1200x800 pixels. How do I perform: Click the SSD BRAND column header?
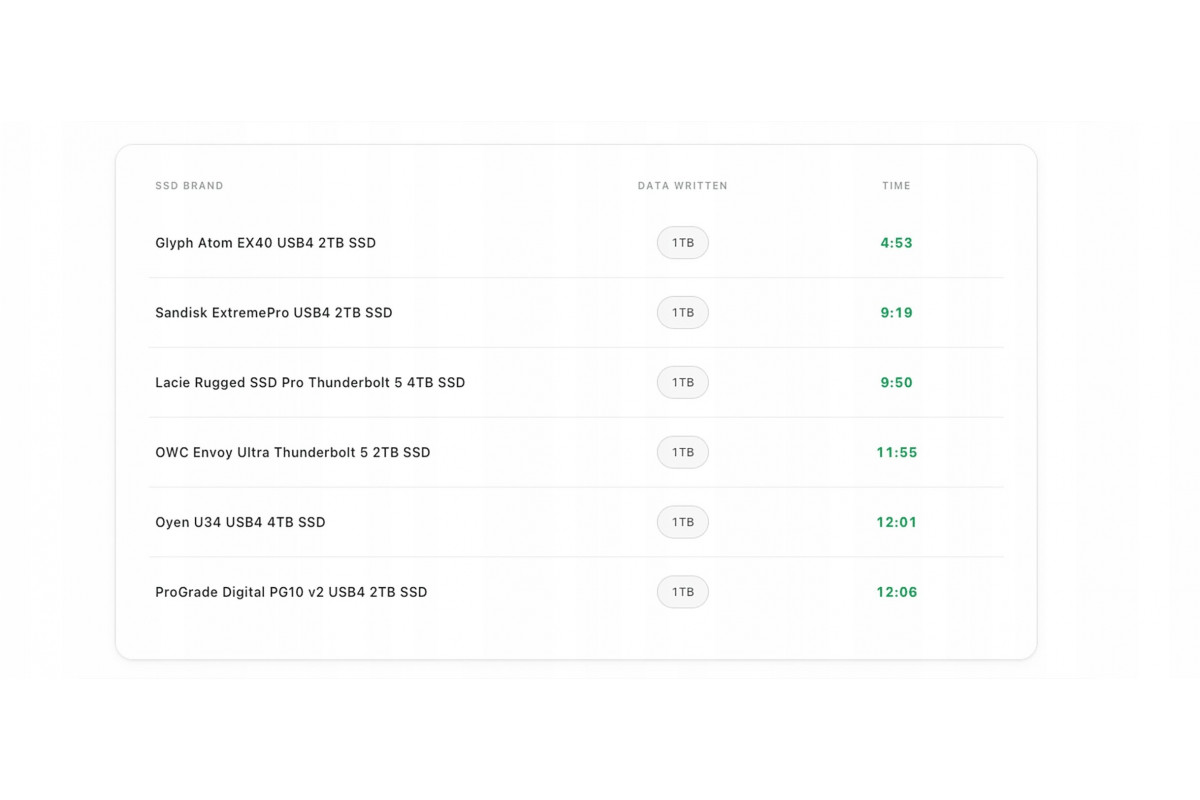click(x=189, y=186)
